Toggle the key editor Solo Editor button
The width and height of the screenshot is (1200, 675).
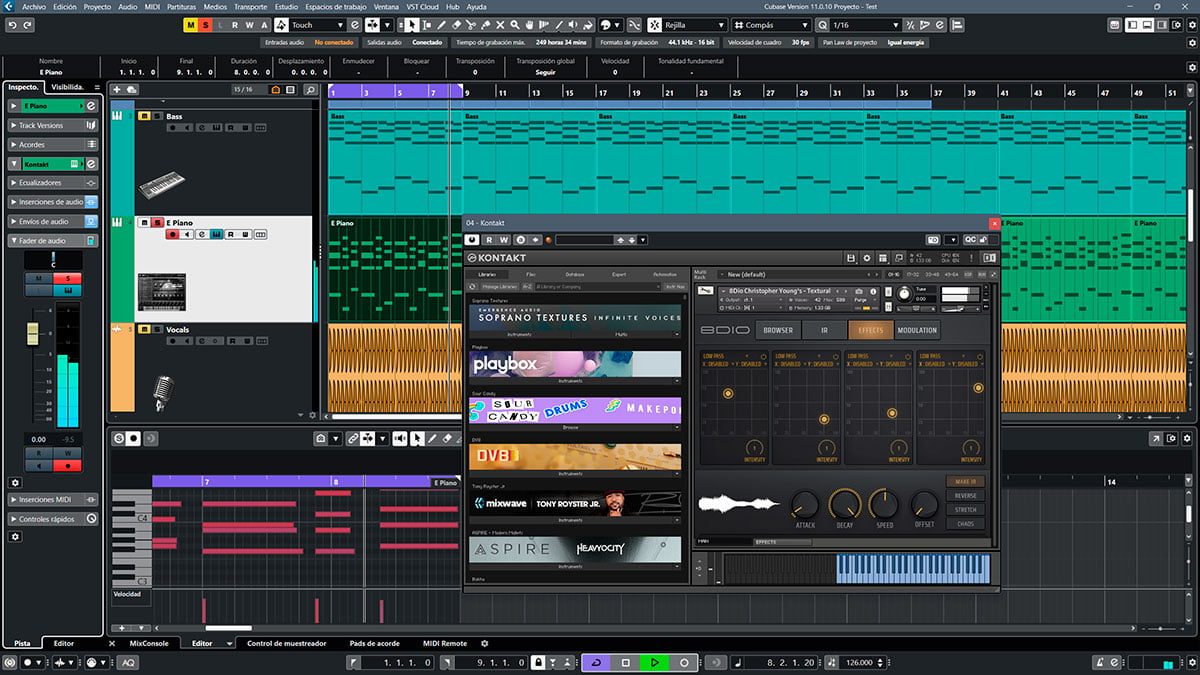[119, 438]
